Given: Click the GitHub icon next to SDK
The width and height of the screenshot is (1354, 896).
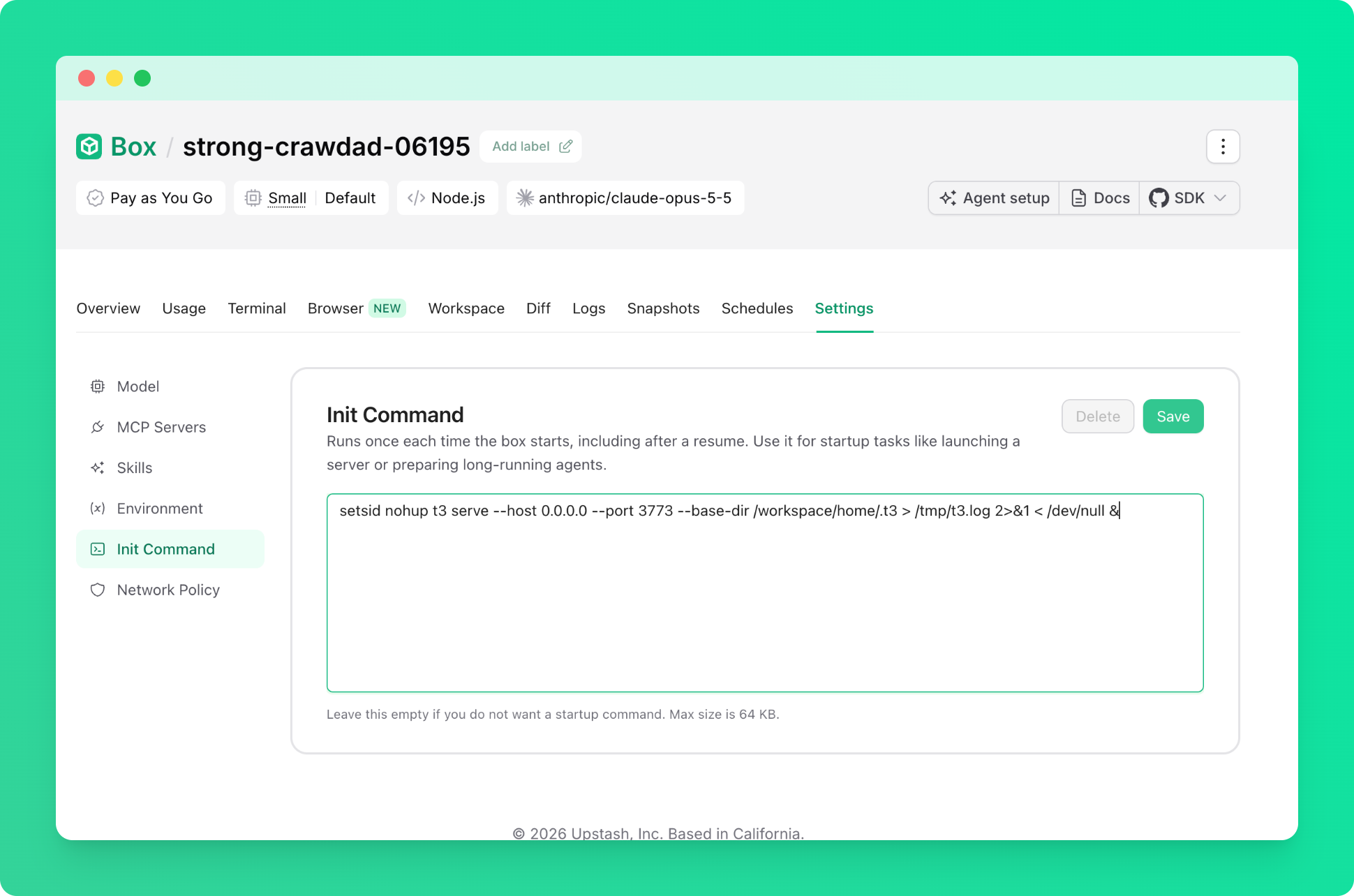Looking at the screenshot, I should tap(1159, 198).
